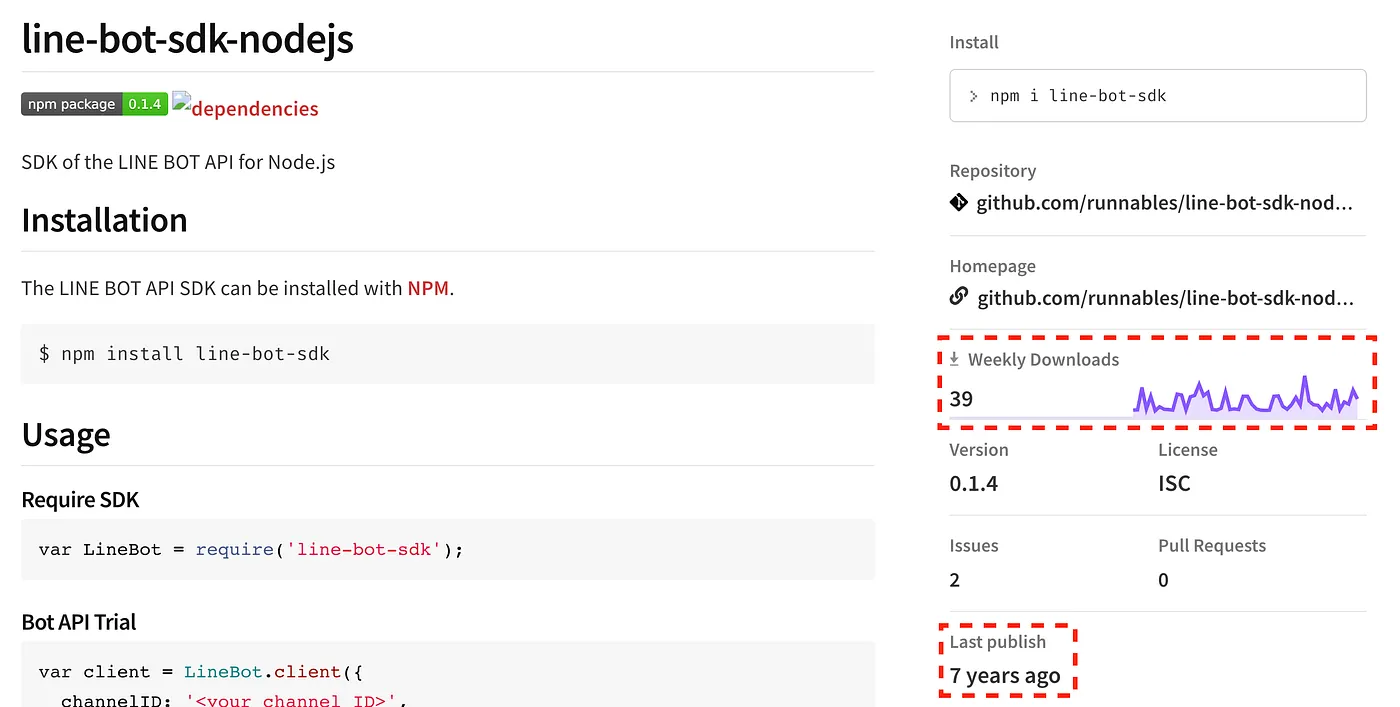Click the homepage chain-link icon
Image resolution: width=1400 pixels, height=707 pixels.
(959, 296)
